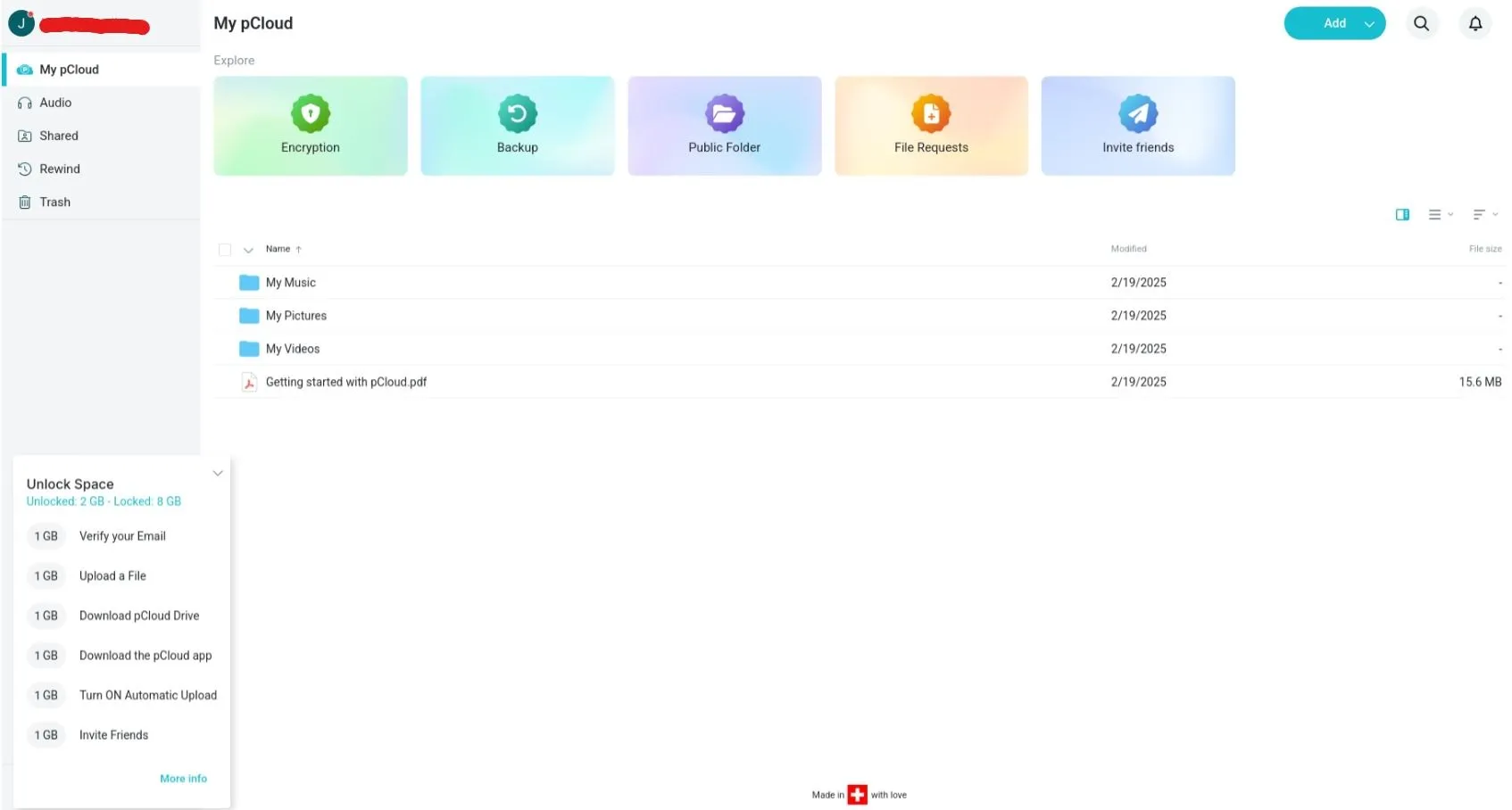Open the Rewind section
This screenshot has width=1512, height=810.
[x=102, y=169]
